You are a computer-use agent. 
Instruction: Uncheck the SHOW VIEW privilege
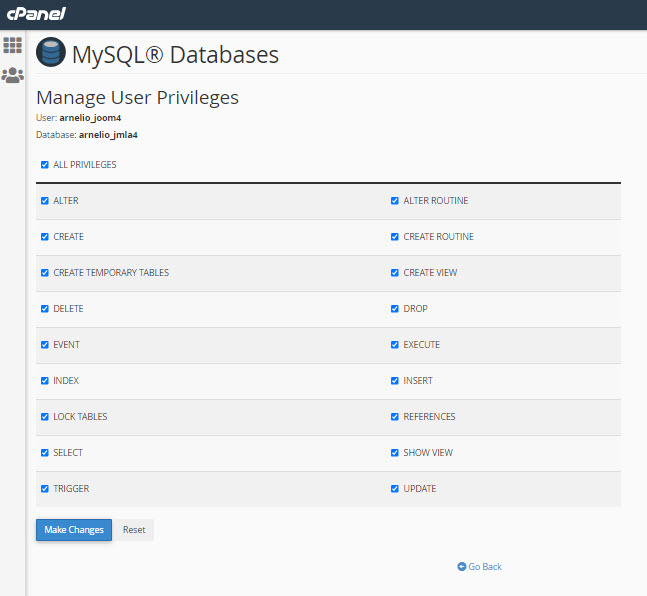pyautogui.click(x=395, y=453)
